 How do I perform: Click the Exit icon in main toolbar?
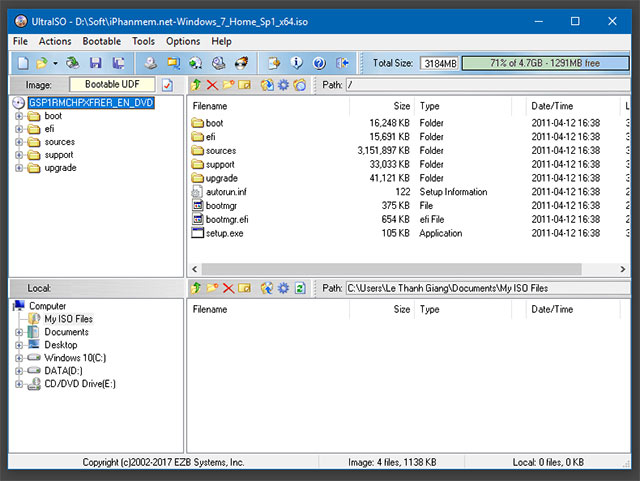[343, 63]
